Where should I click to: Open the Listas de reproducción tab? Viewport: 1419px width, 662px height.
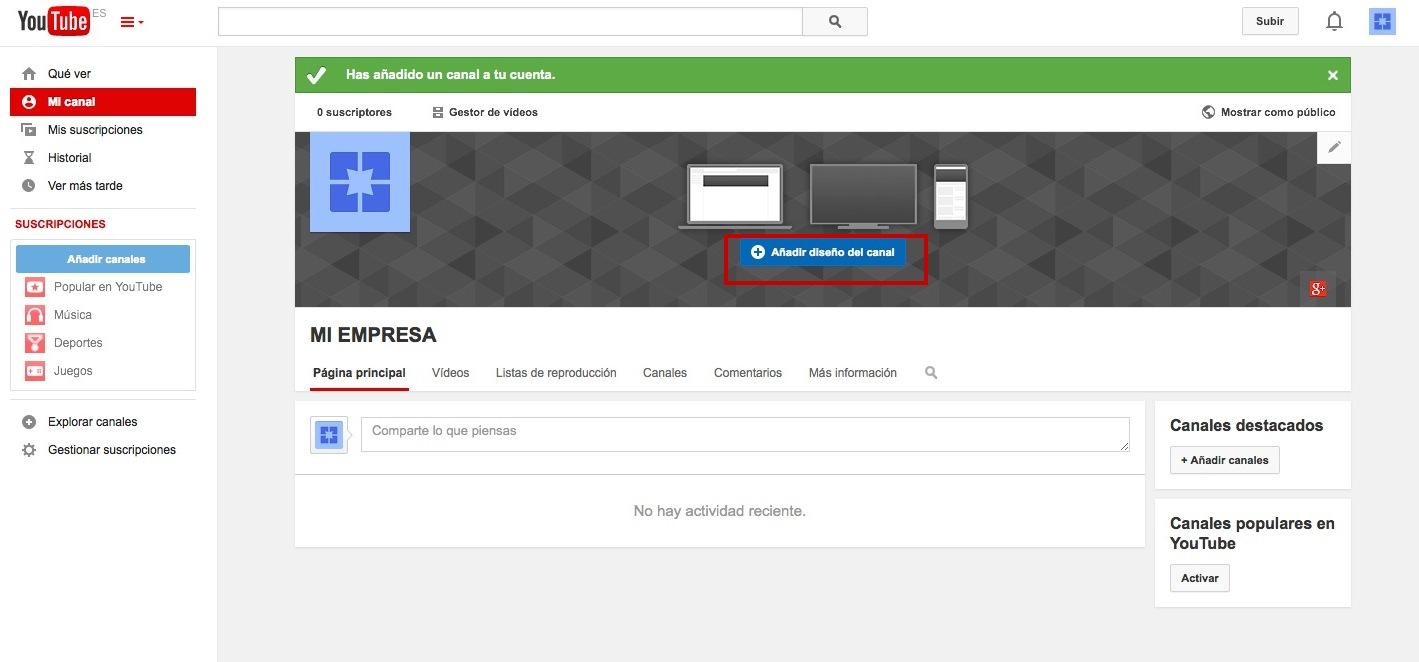[x=556, y=373]
